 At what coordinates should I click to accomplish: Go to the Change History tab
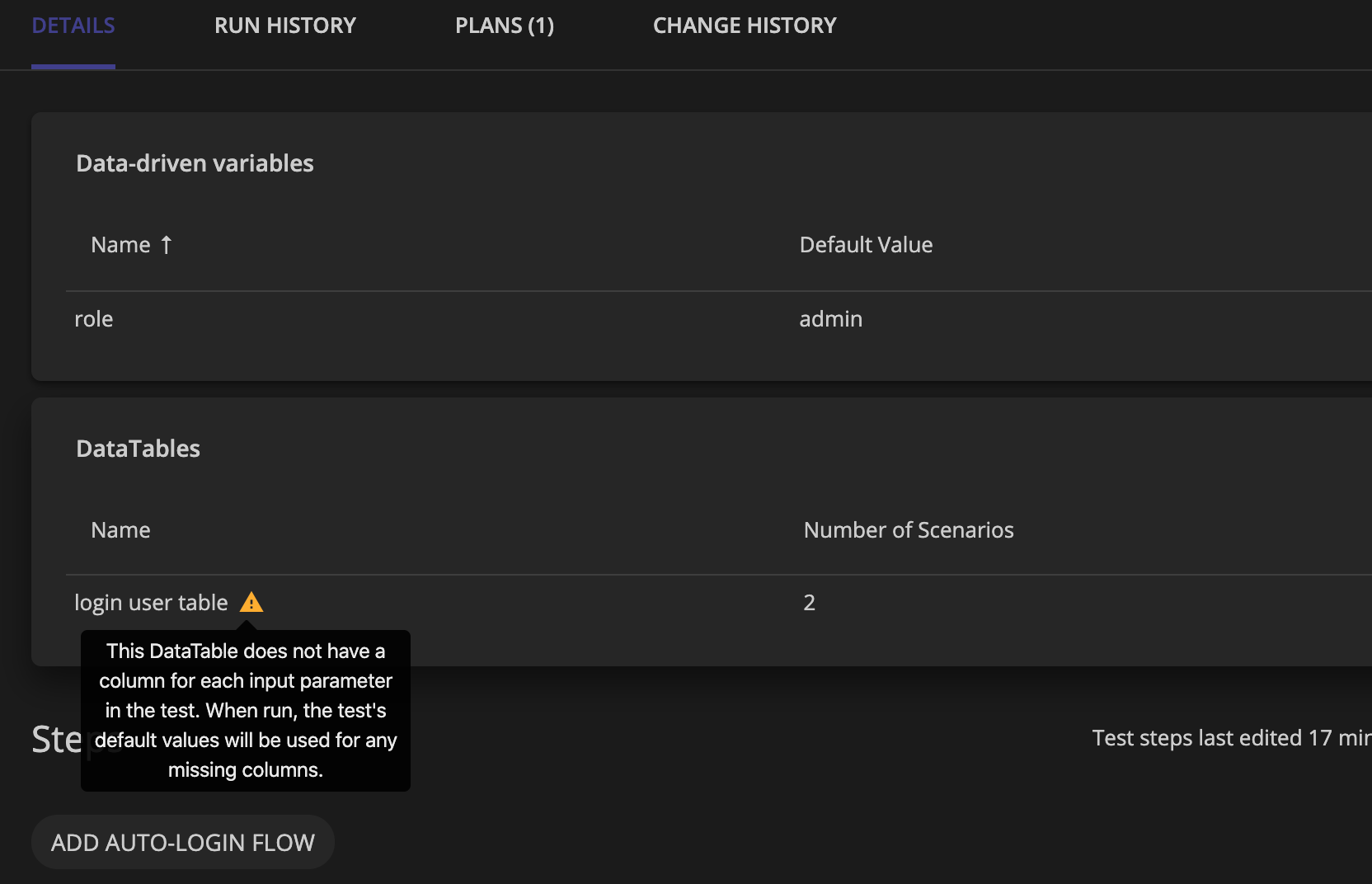tap(745, 26)
